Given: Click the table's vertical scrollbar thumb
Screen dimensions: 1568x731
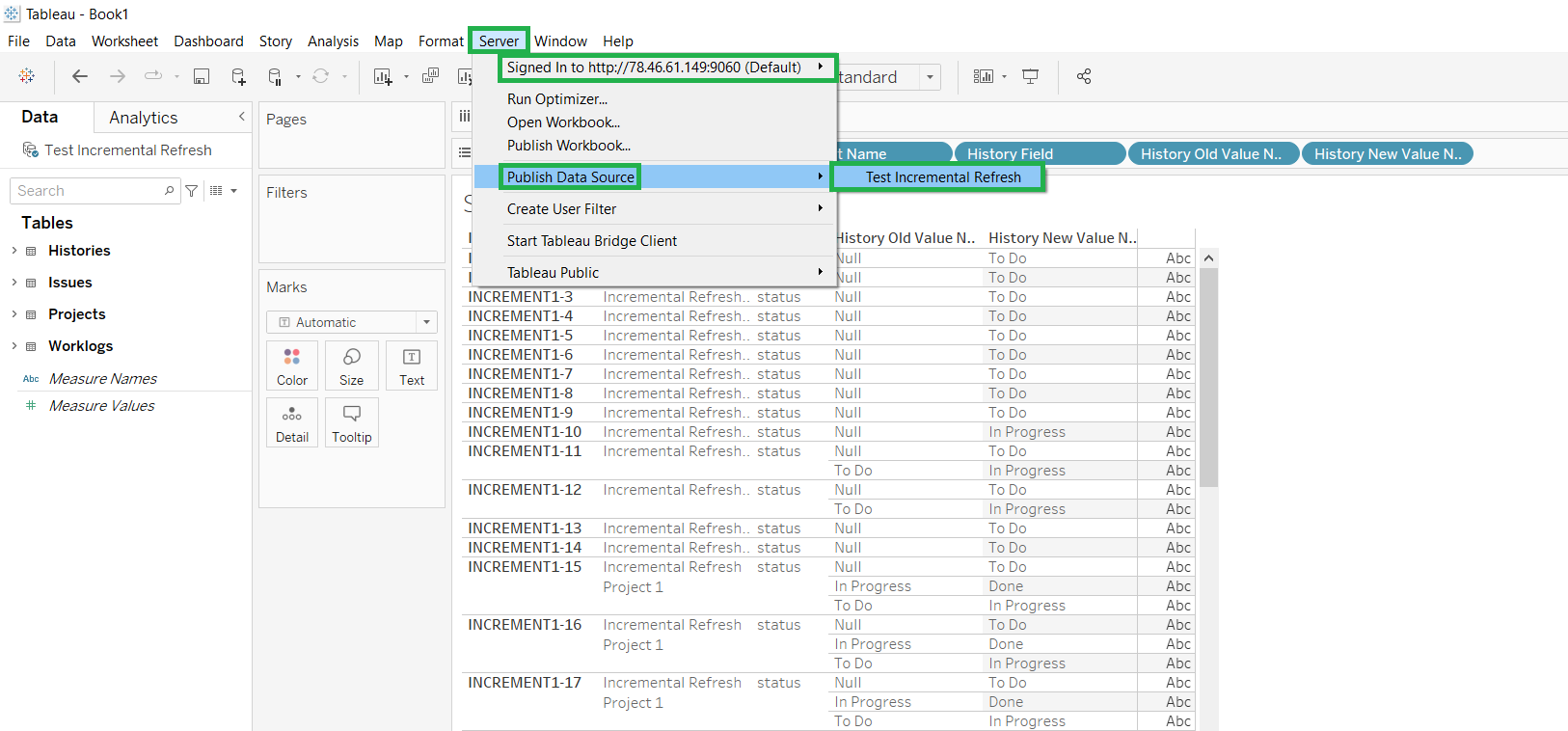Looking at the screenshot, I should point(1208,377).
